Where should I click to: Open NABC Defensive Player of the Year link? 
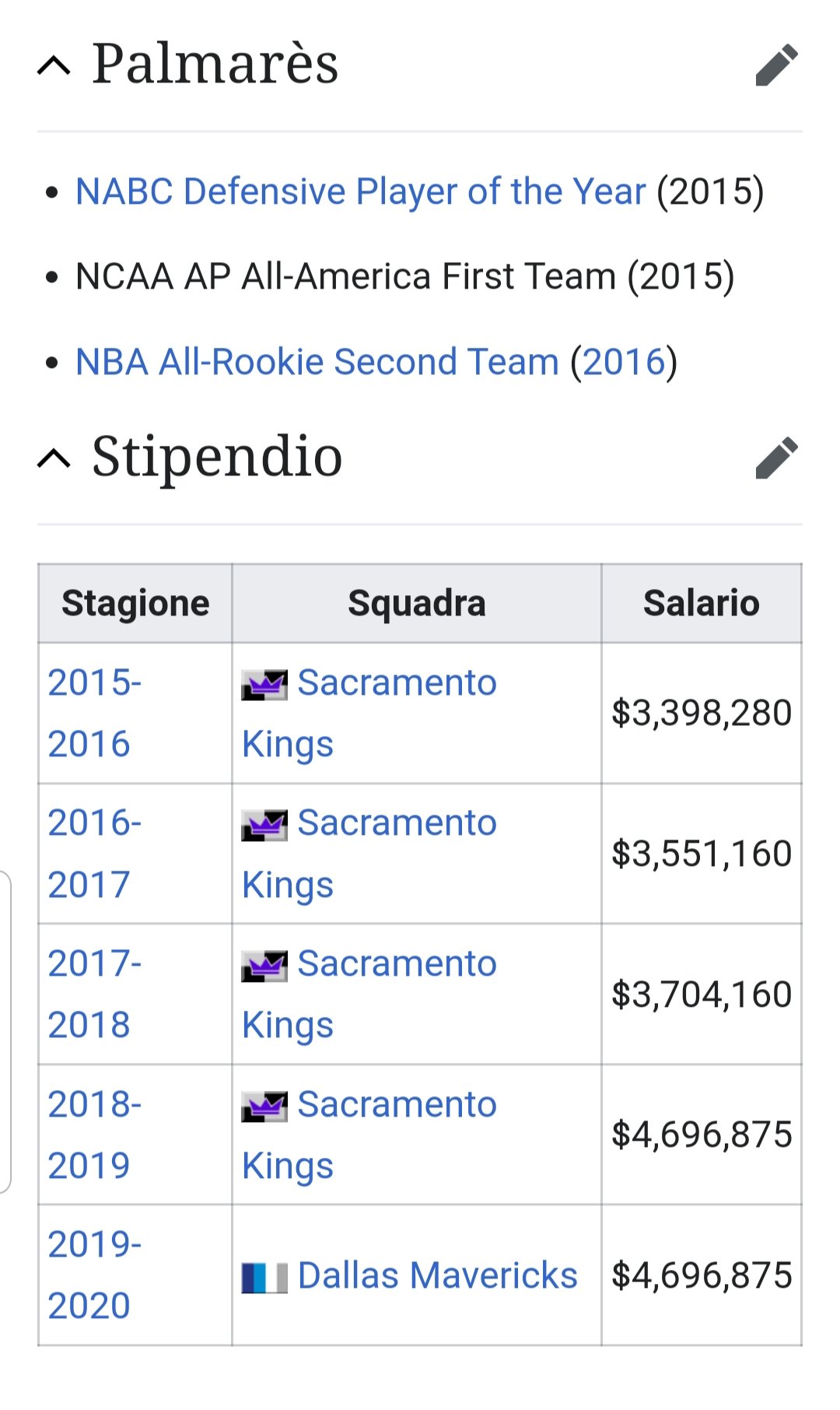[360, 191]
